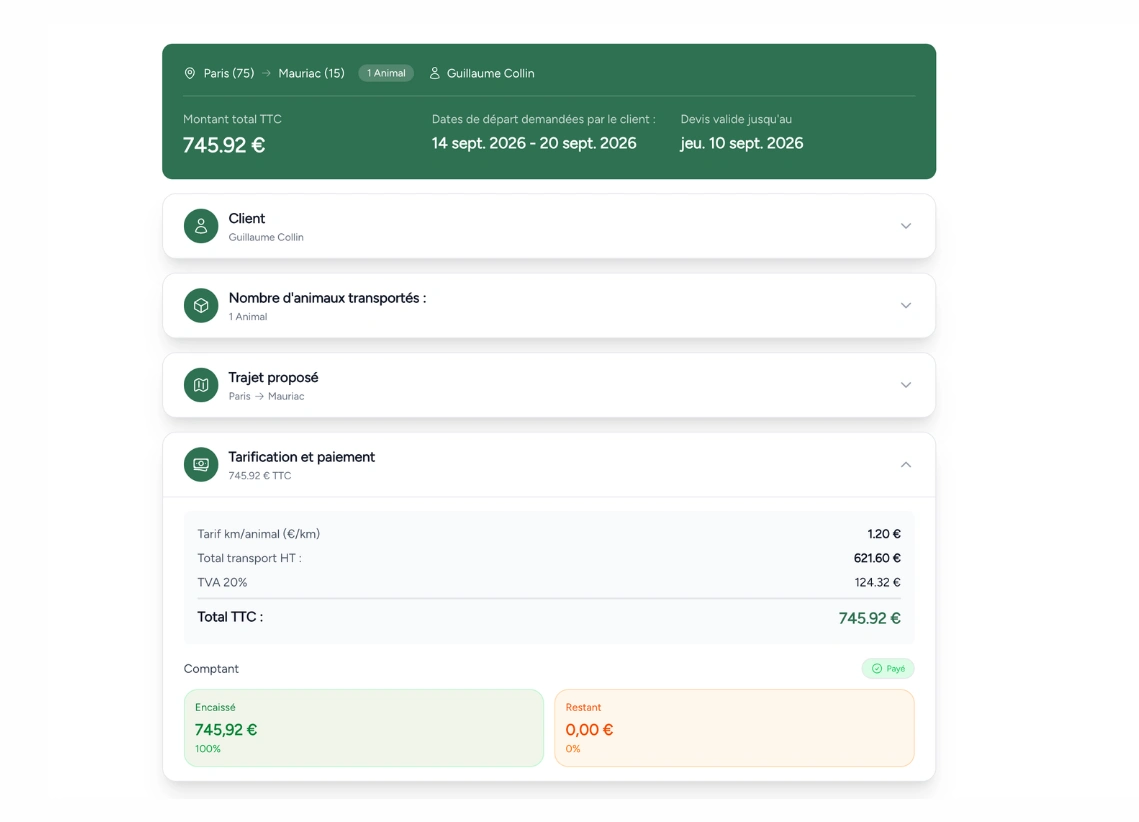Click the 745.92 € TTC subtitle
Viewport: 1139px width, 822px height.
click(260, 476)
